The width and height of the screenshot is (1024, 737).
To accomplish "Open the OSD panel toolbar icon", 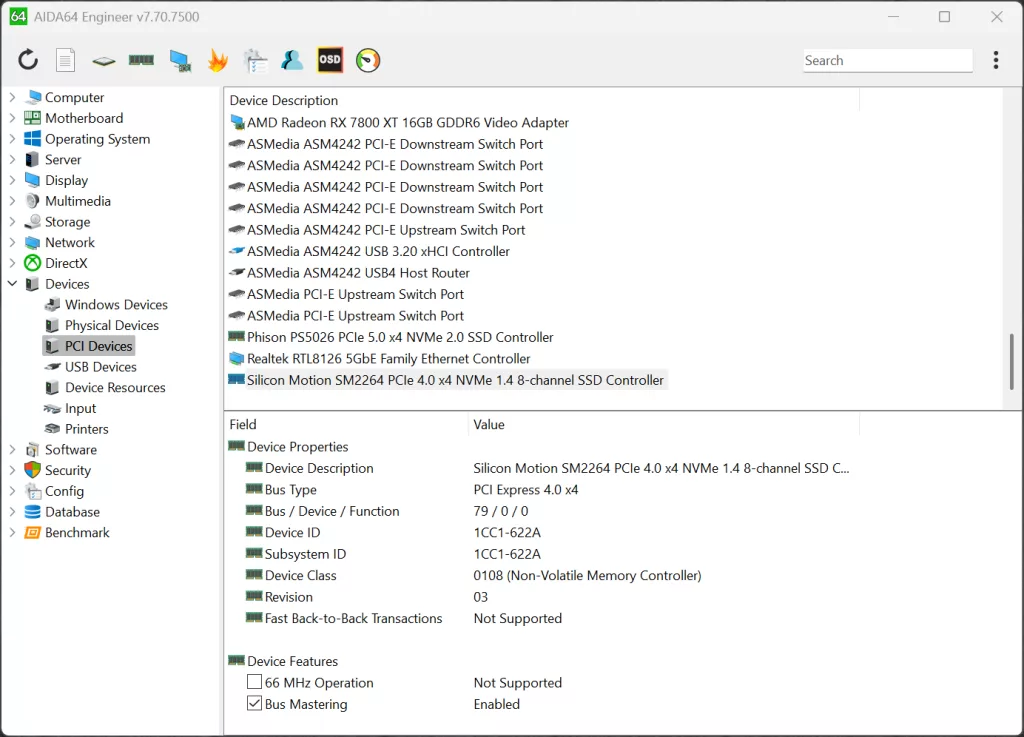I will pyautogui.click(x=330, y=60).
